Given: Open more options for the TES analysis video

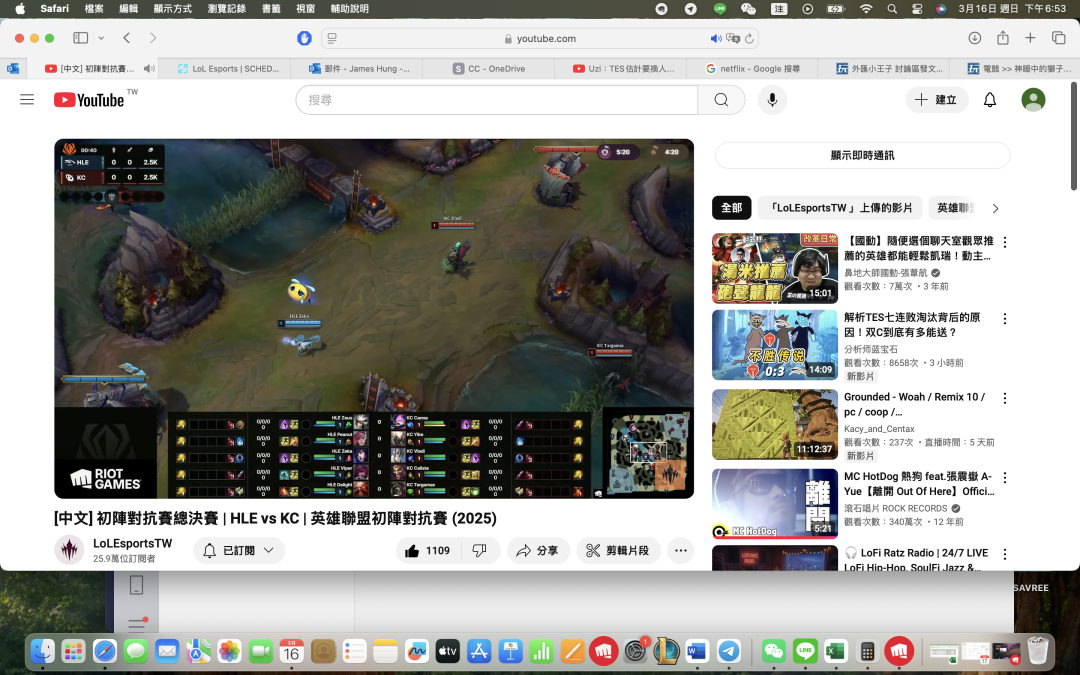Looking at the screenshot, I should (x=1005, y=319).
